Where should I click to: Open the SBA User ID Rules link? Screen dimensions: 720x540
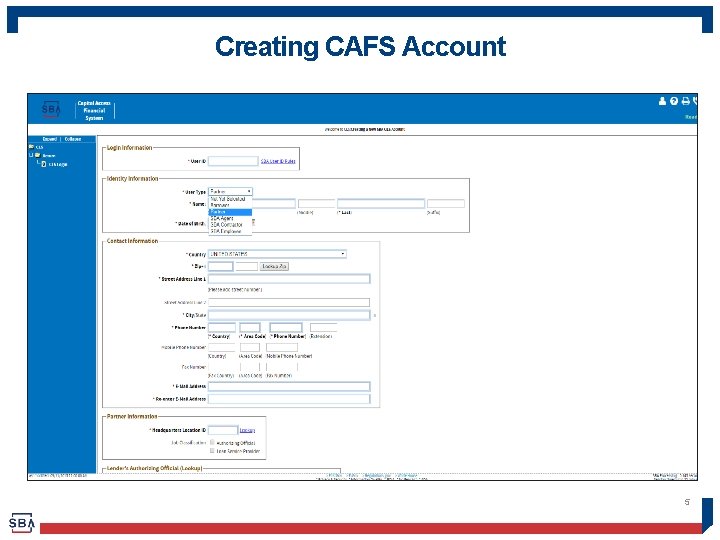coord(278,161)
